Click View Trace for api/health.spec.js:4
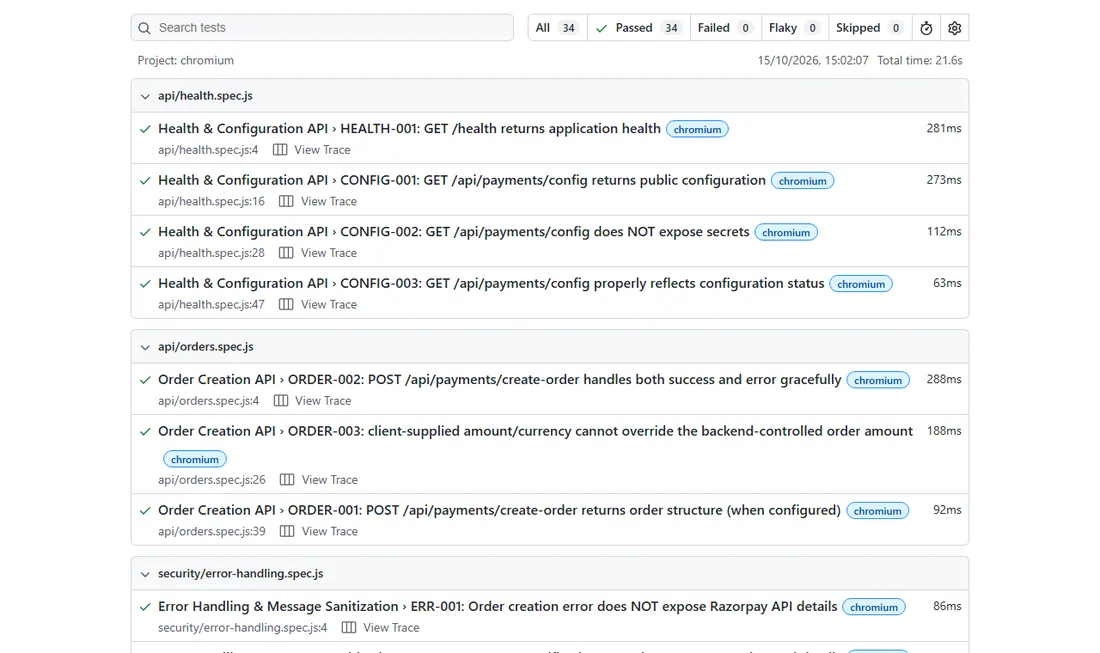The height and width of the screenshot is (653, 1100). [322, 150]
